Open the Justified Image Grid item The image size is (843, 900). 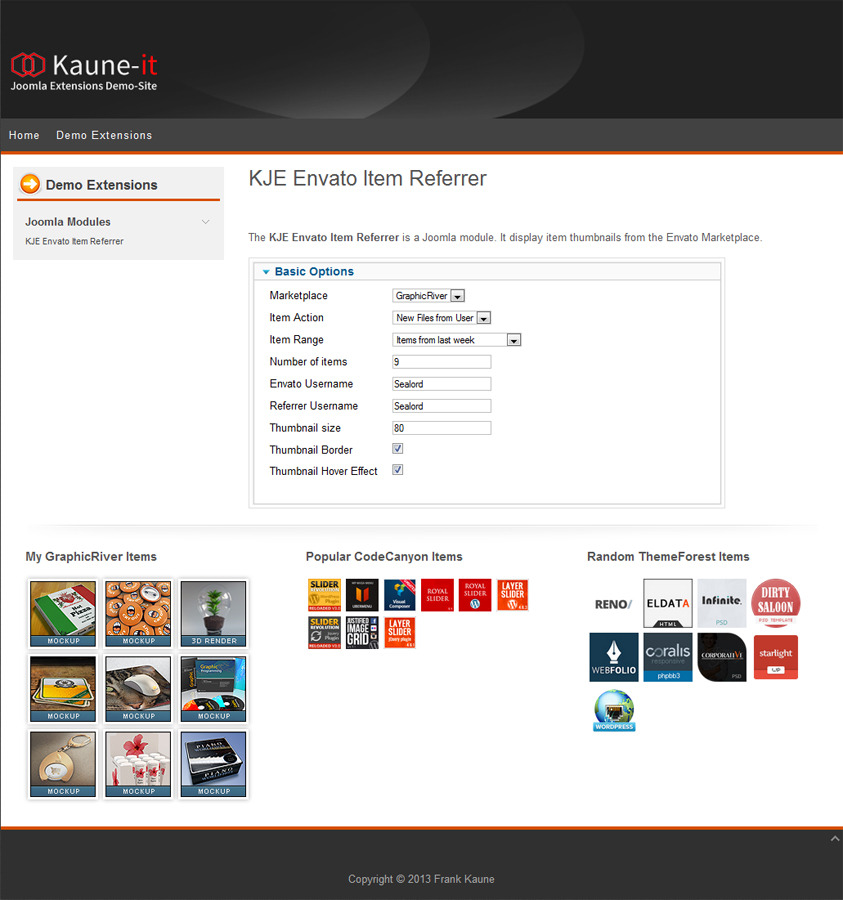pos(362,633)
